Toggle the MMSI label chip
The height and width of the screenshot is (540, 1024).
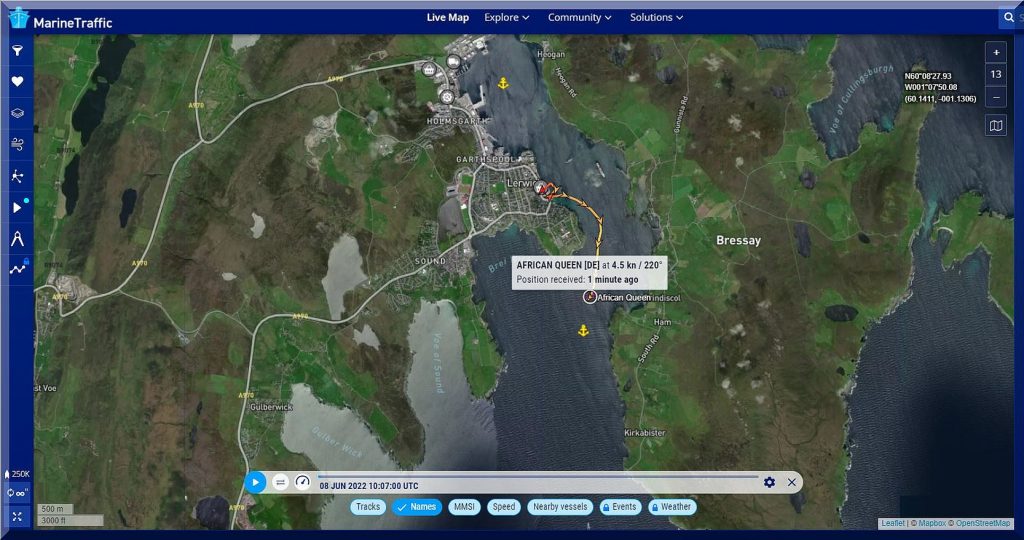463,507
